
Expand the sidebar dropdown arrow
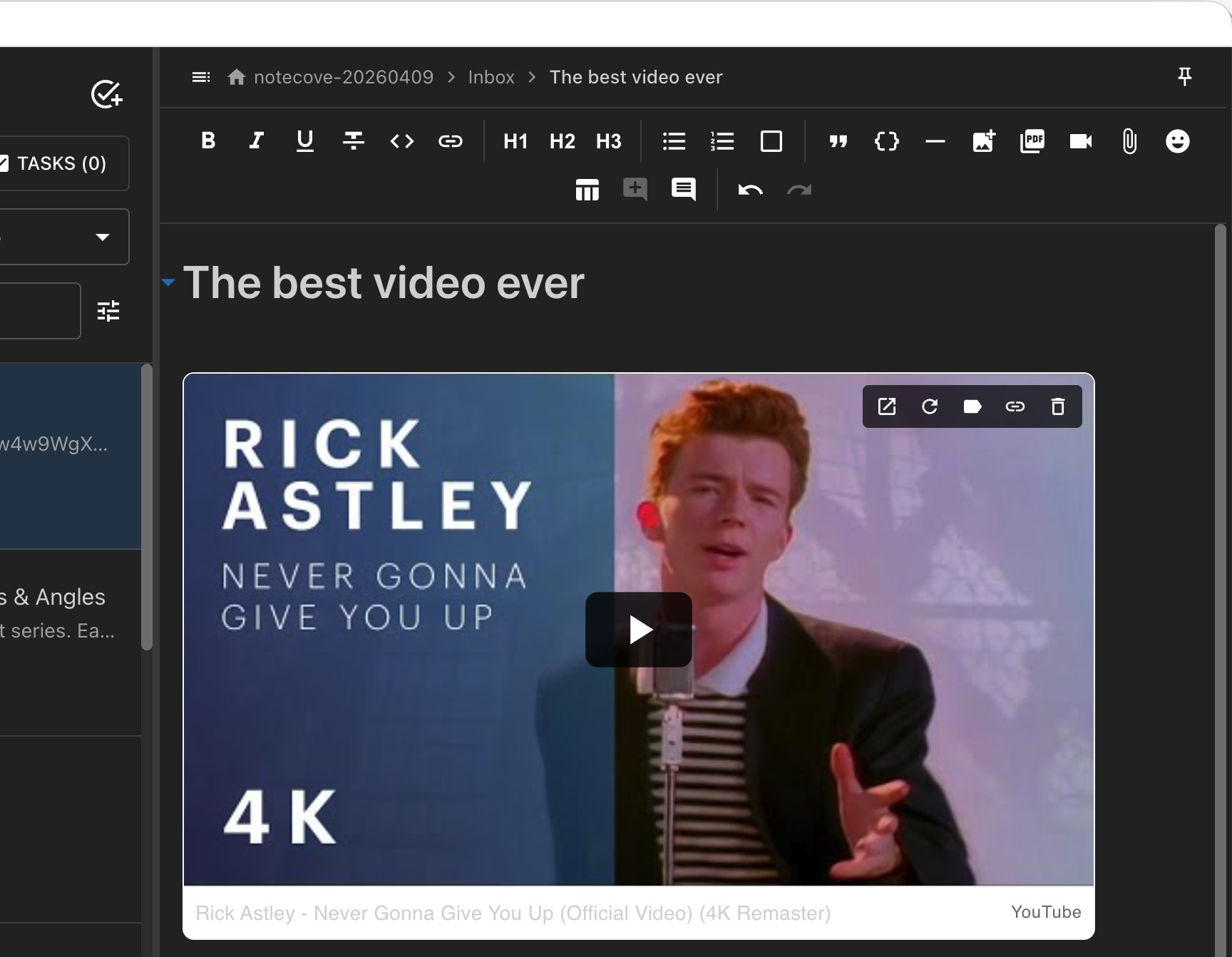[x=103, y=237]
